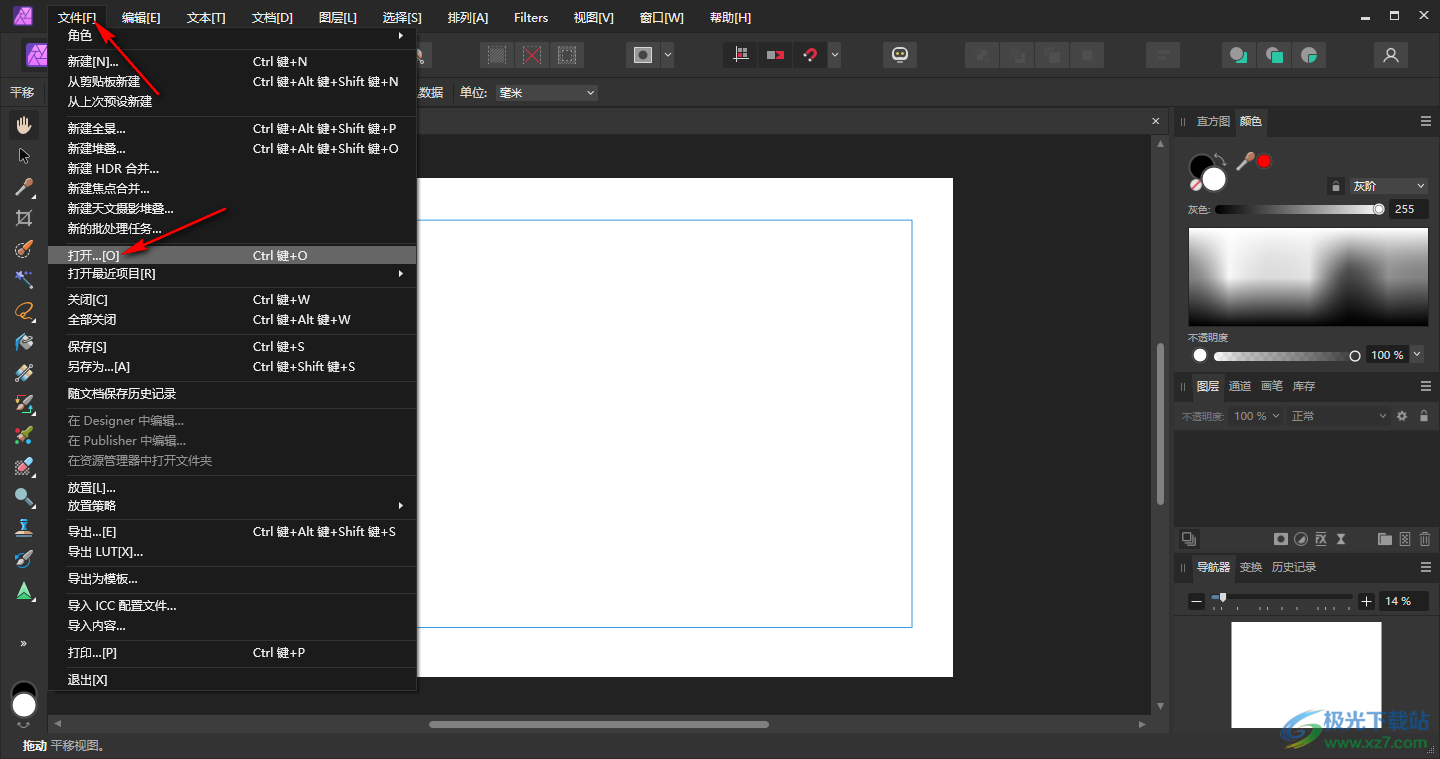Toggle the layer lock icon in Layers panel
This screenshot has height=759, width=1440.
[x=1424, y=416]
